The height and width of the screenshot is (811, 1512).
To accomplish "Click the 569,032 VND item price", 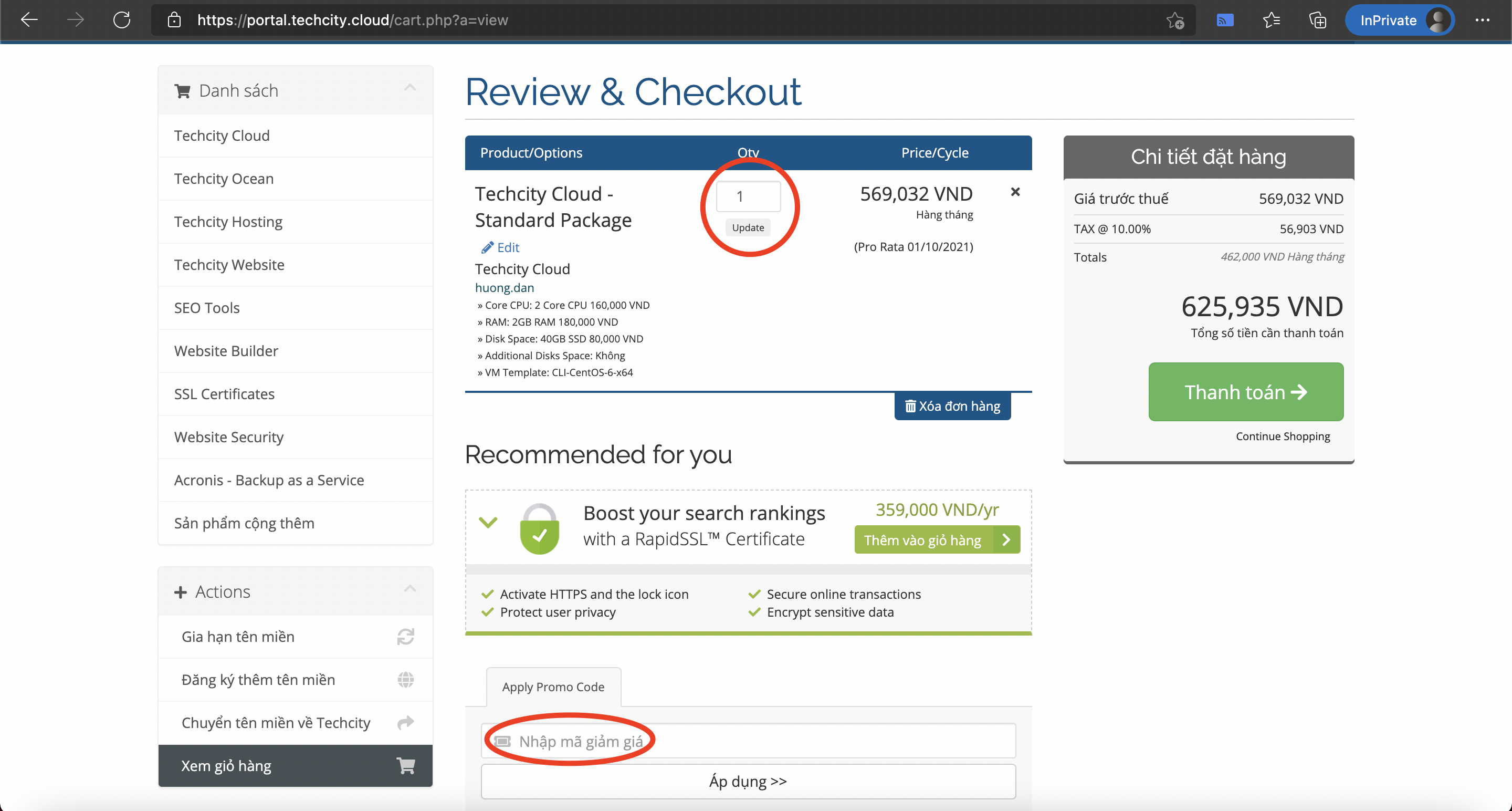I will point(917,194).
